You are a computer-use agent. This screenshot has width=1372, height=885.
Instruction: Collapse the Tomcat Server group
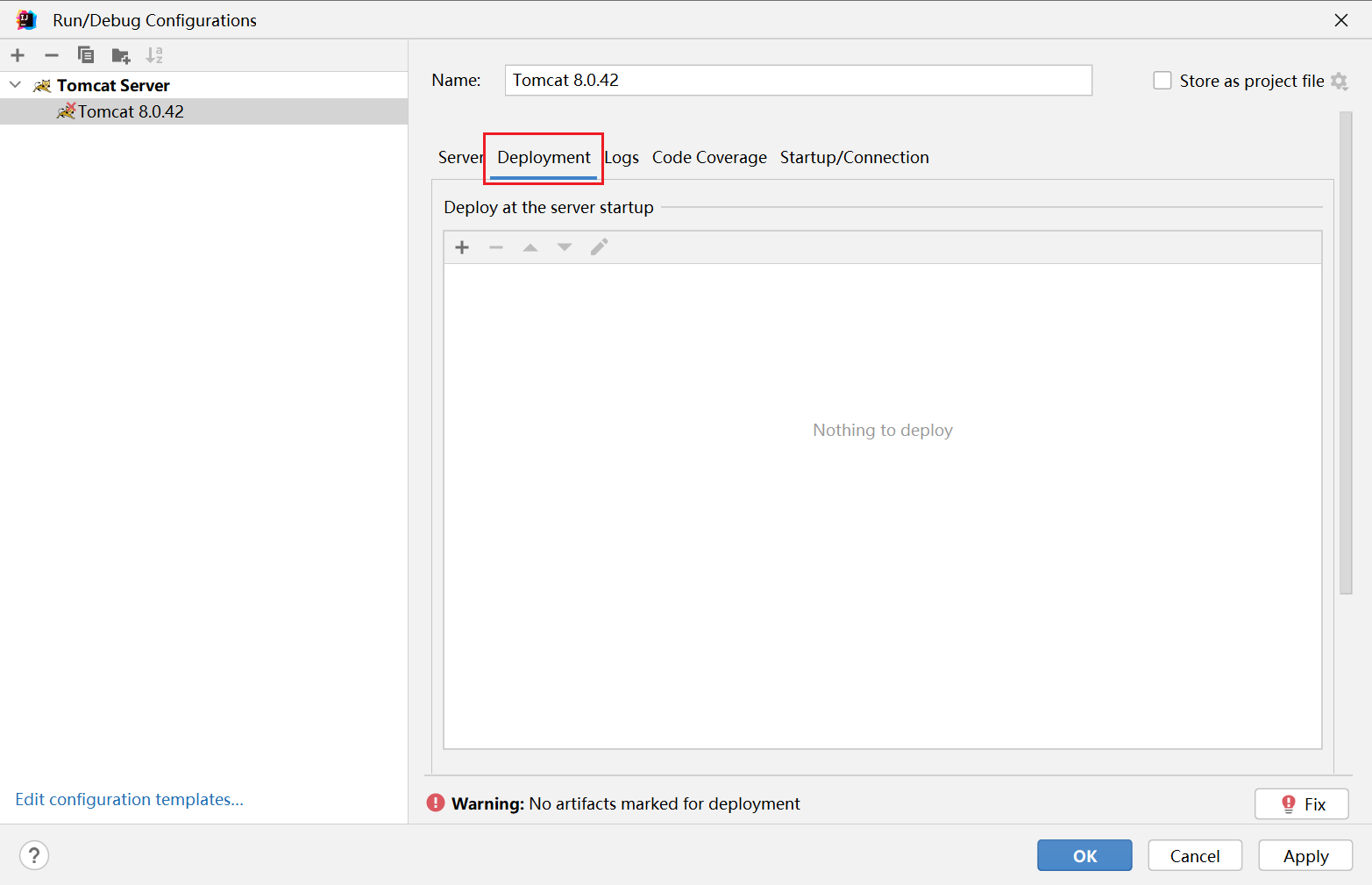15,85
